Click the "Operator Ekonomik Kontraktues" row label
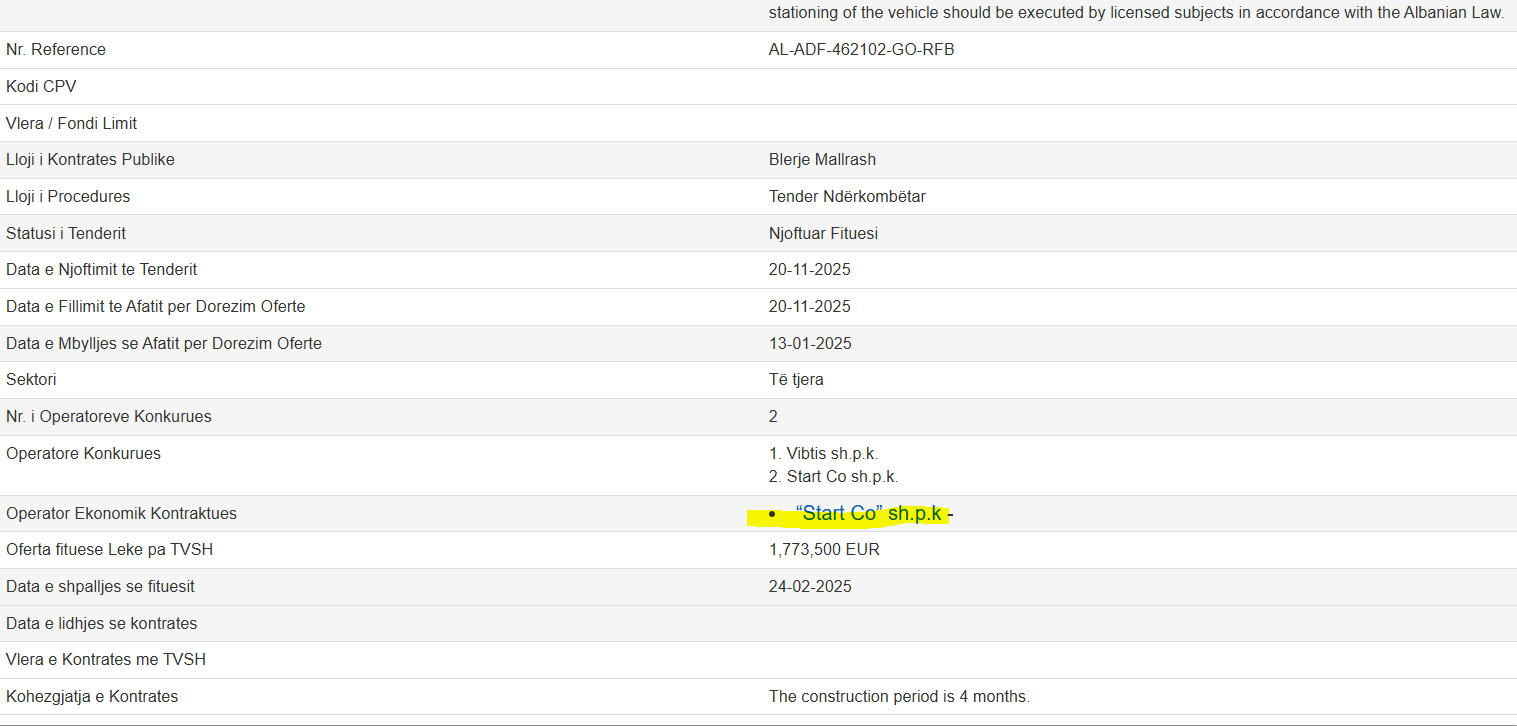 pyautogui.click(x=122, y=514)
